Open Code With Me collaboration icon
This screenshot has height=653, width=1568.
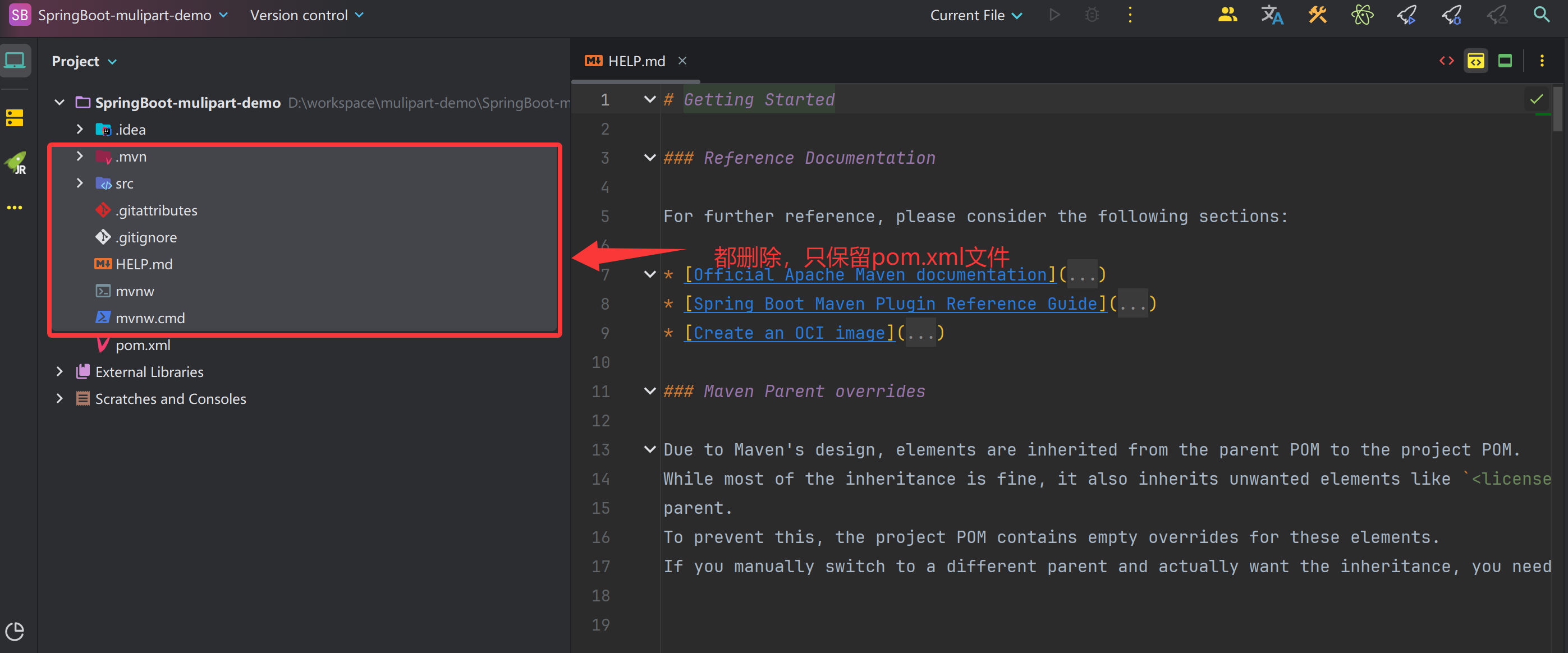[1227, 15]
